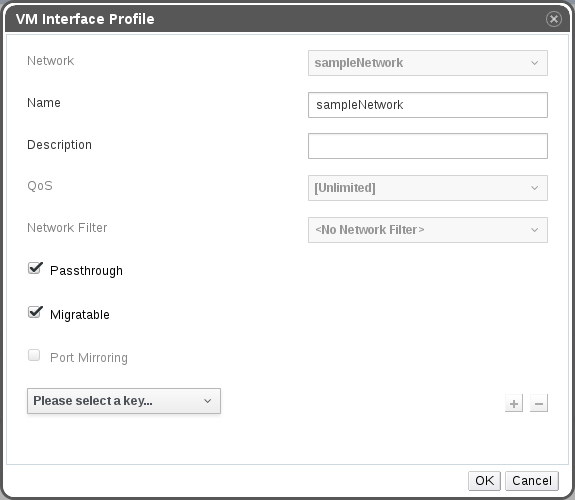Click Cancel to discard changes
This screenshot has height=500, width=575.
532,481
